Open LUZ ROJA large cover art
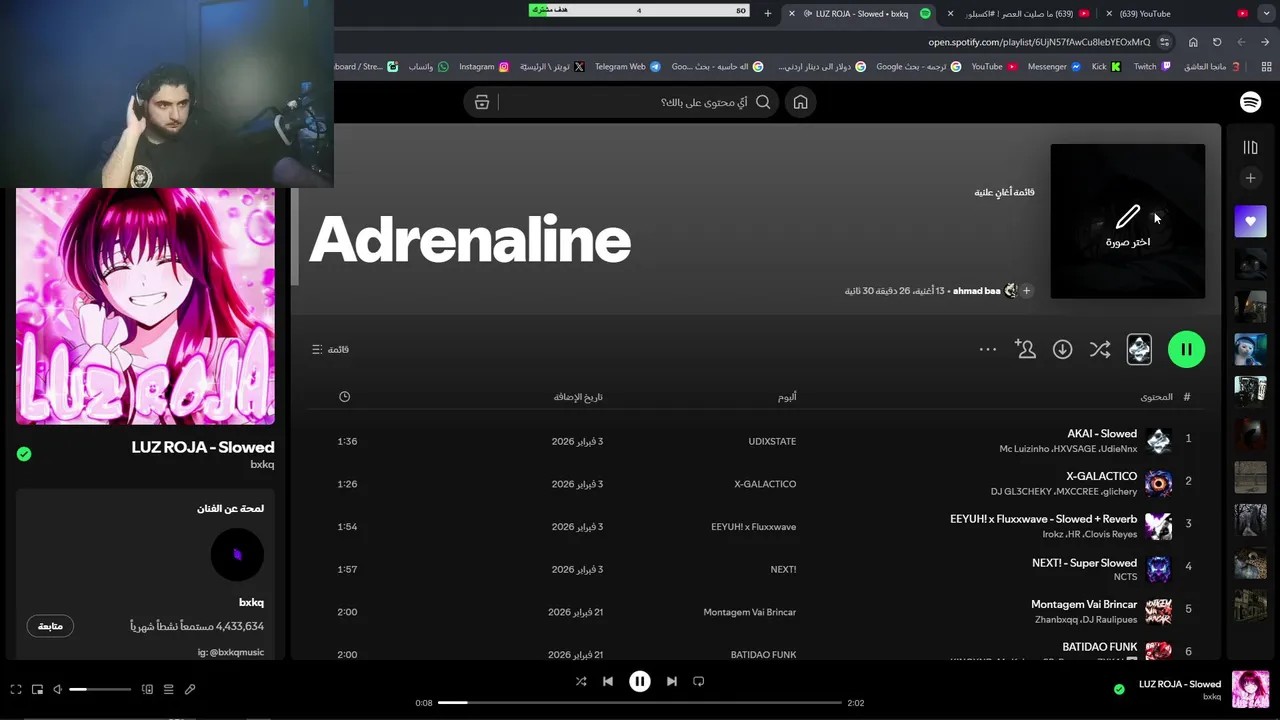The height and width of the screenshot is (720, 1280). (x=145, y=306)
